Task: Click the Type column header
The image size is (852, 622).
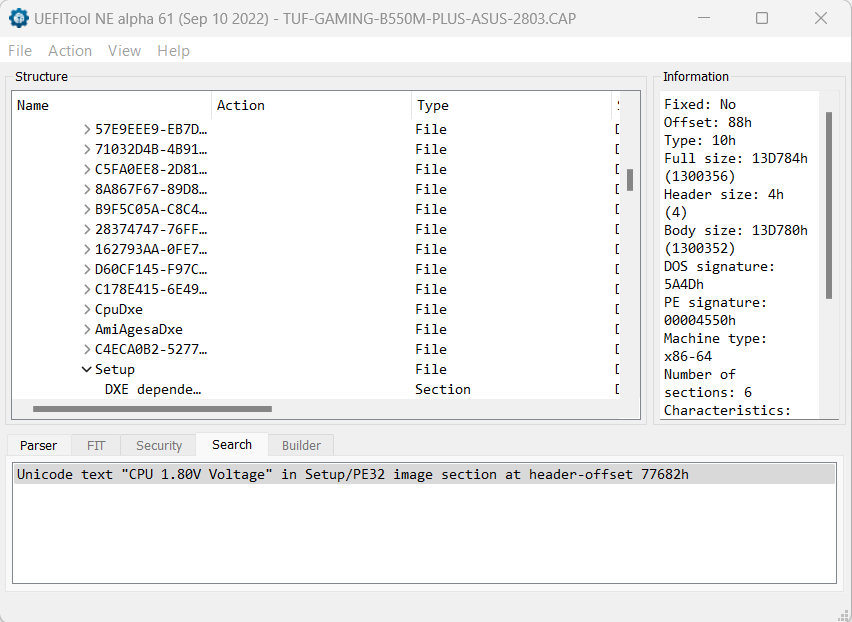Action: point(512,105)
